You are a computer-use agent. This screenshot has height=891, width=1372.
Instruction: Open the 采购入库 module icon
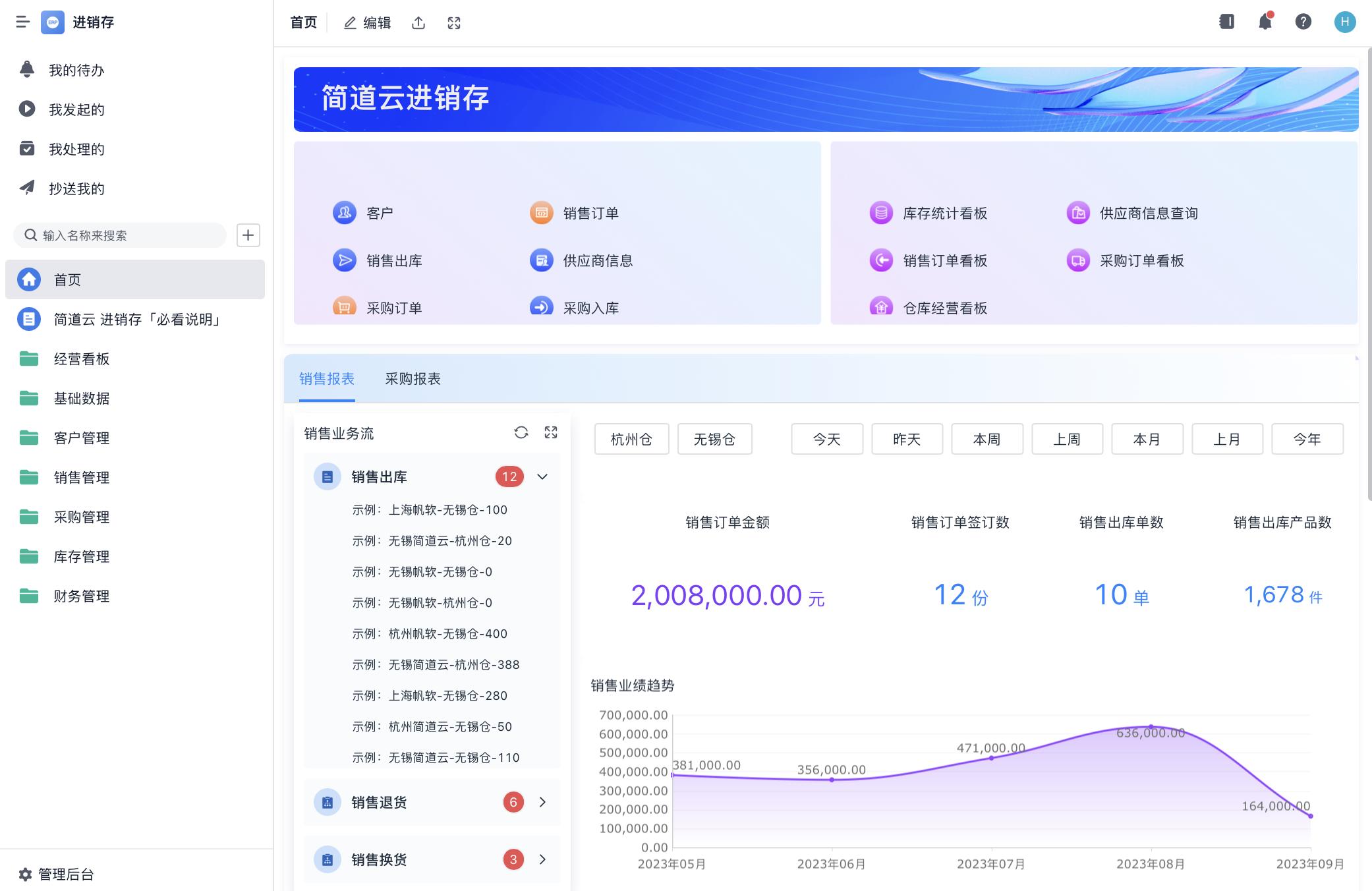[540, 307]
